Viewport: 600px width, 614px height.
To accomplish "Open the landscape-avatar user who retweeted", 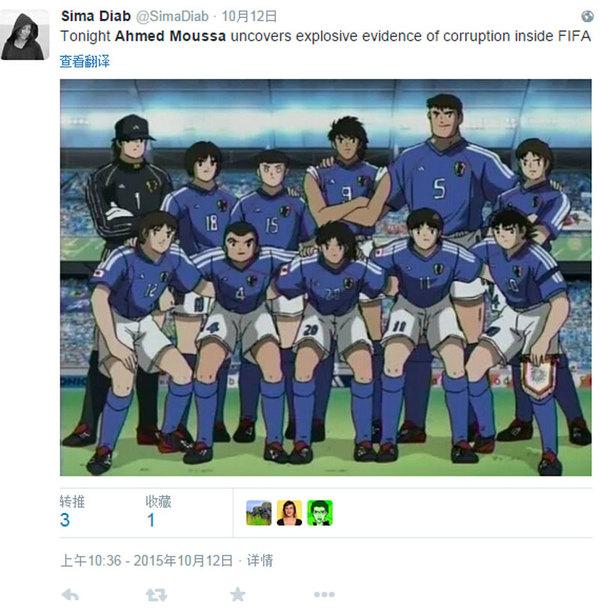I will pos(258,513).
